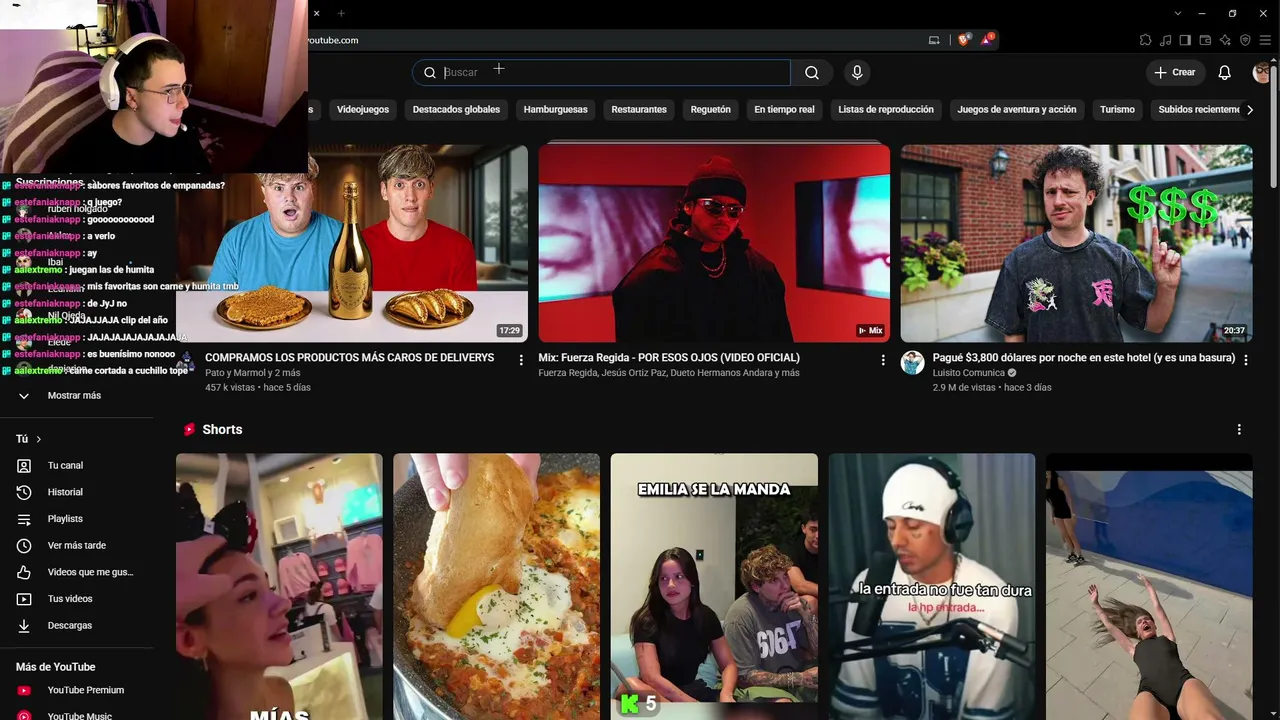Open the account avatar menu
1280x720 pixels.
(x=1263, y=72)
